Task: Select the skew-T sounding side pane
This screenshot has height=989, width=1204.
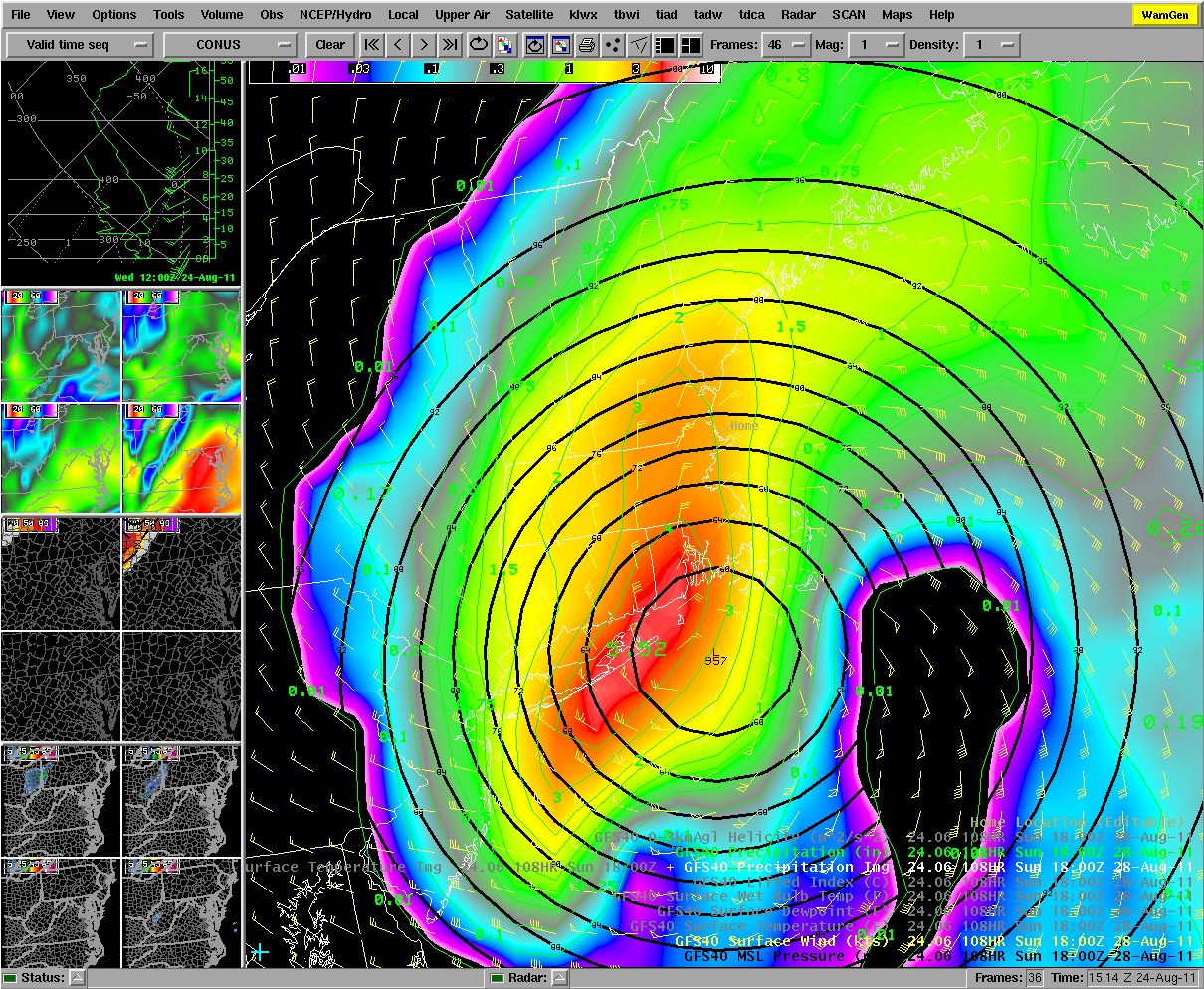Action: click(x=120, y=173)
